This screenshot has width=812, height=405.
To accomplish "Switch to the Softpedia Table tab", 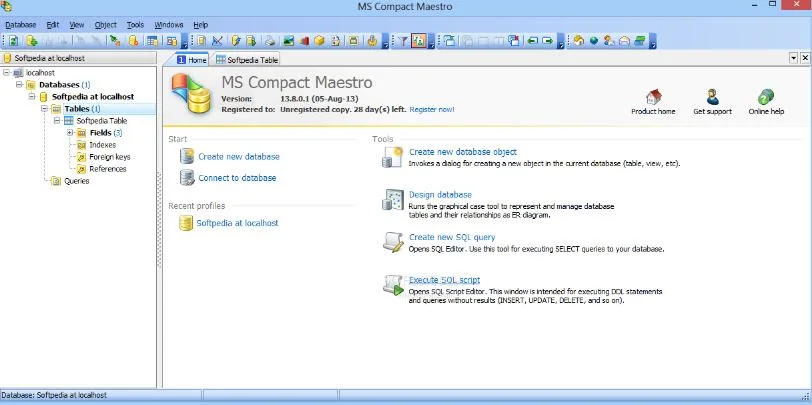I will [247, 60].
